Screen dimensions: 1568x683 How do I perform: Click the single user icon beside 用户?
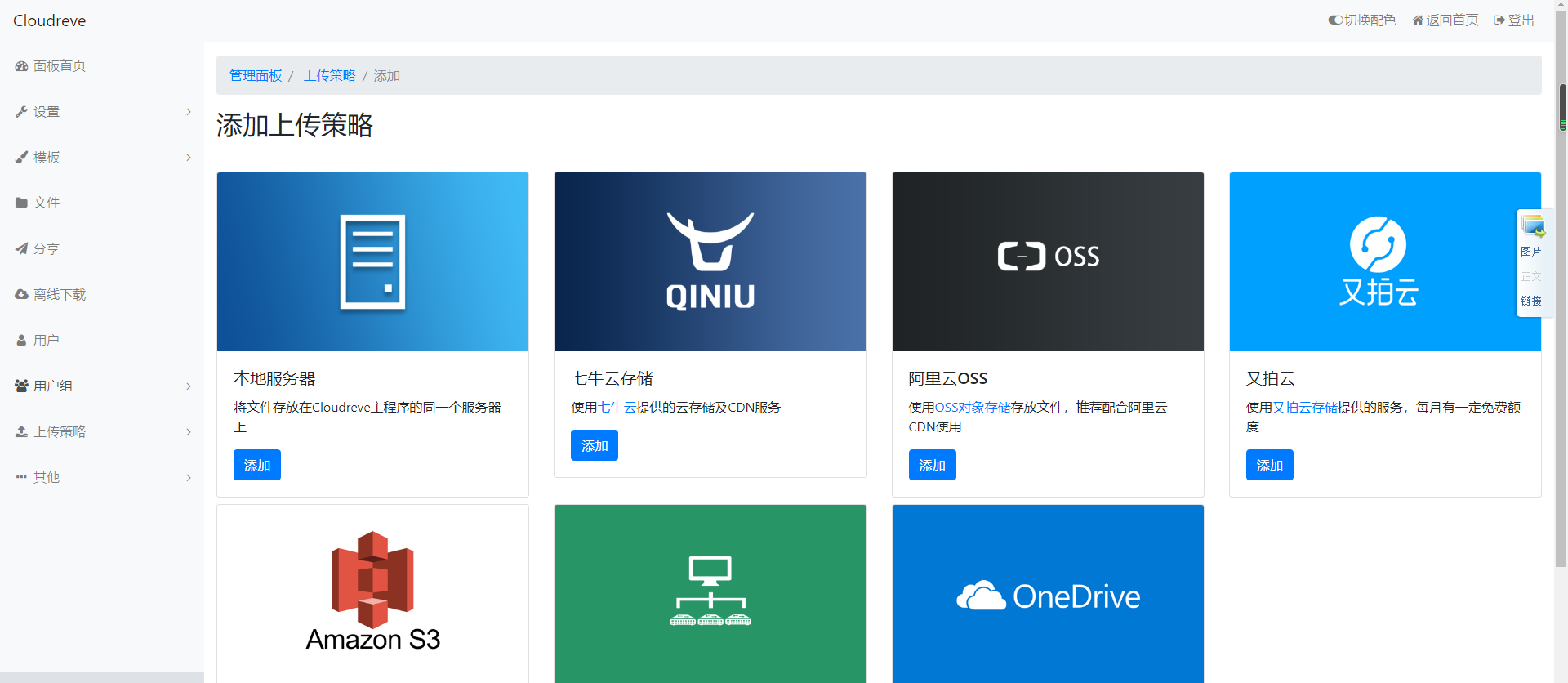click(x=21, y=340)
